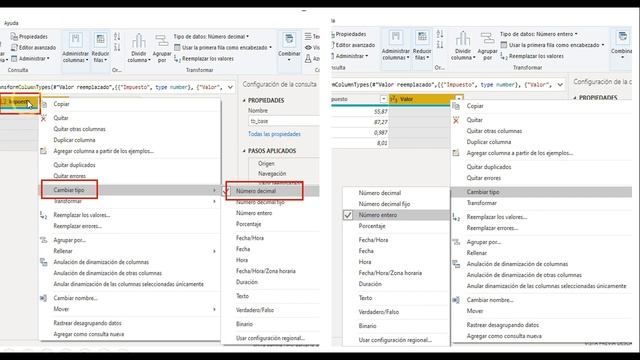Screen dimensions: 640x360
Task: Choose Copiar in left window context menu
Action: (x=61, y=104)
